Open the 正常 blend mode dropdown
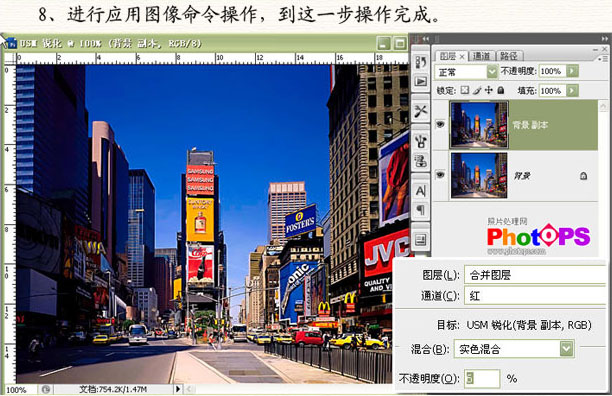This screenshot has width=612, height=396. click(x=466, y=72)
